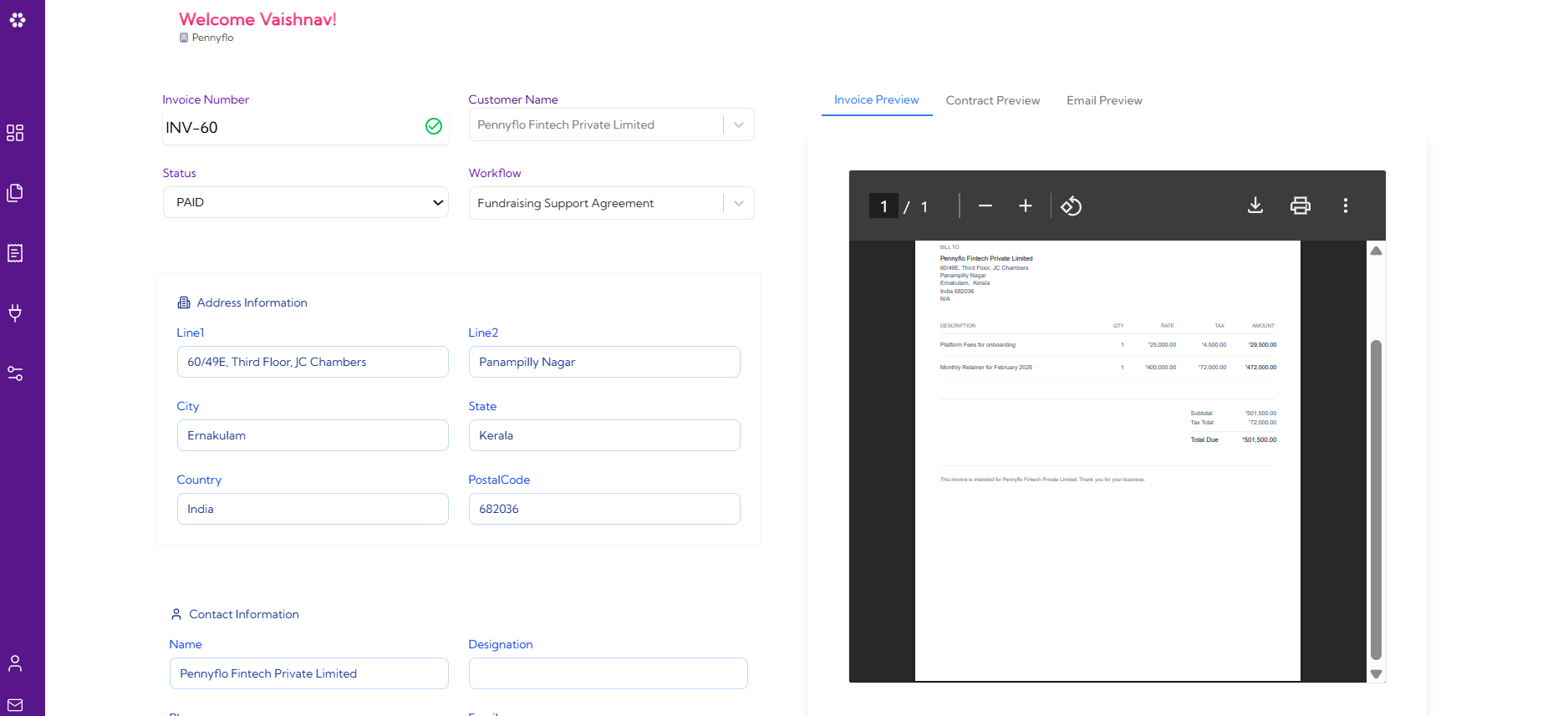Image resolution: width=1568 pixels, height=716 pixels.
Task: Click Platform Fees for onboarding line in preview
Action: tap(977, 344)
